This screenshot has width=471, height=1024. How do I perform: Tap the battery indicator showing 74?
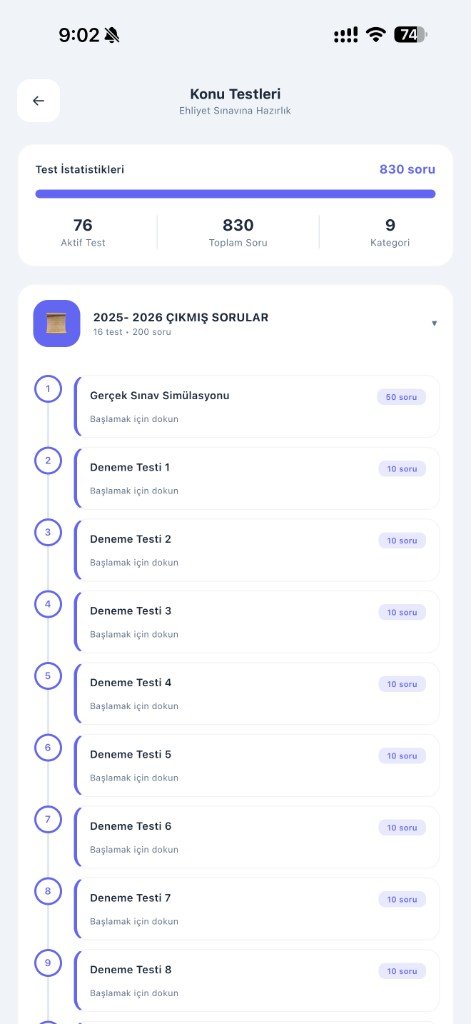[x=410, y=35]
